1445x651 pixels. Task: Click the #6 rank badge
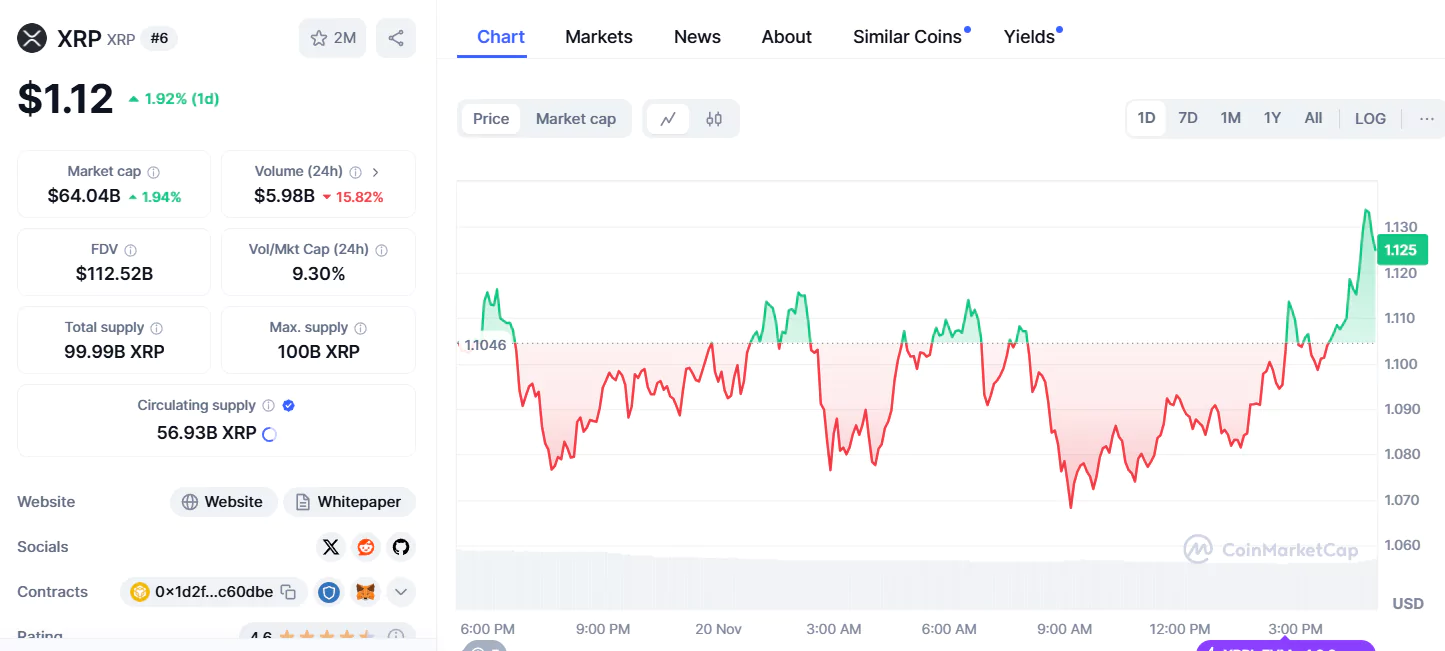[x=160, y=39]
